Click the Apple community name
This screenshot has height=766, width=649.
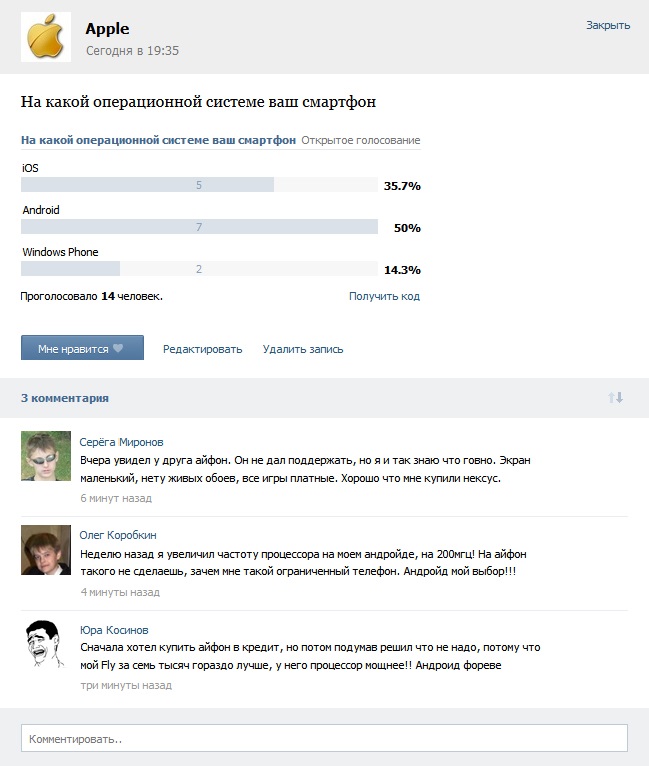point(107,29)
